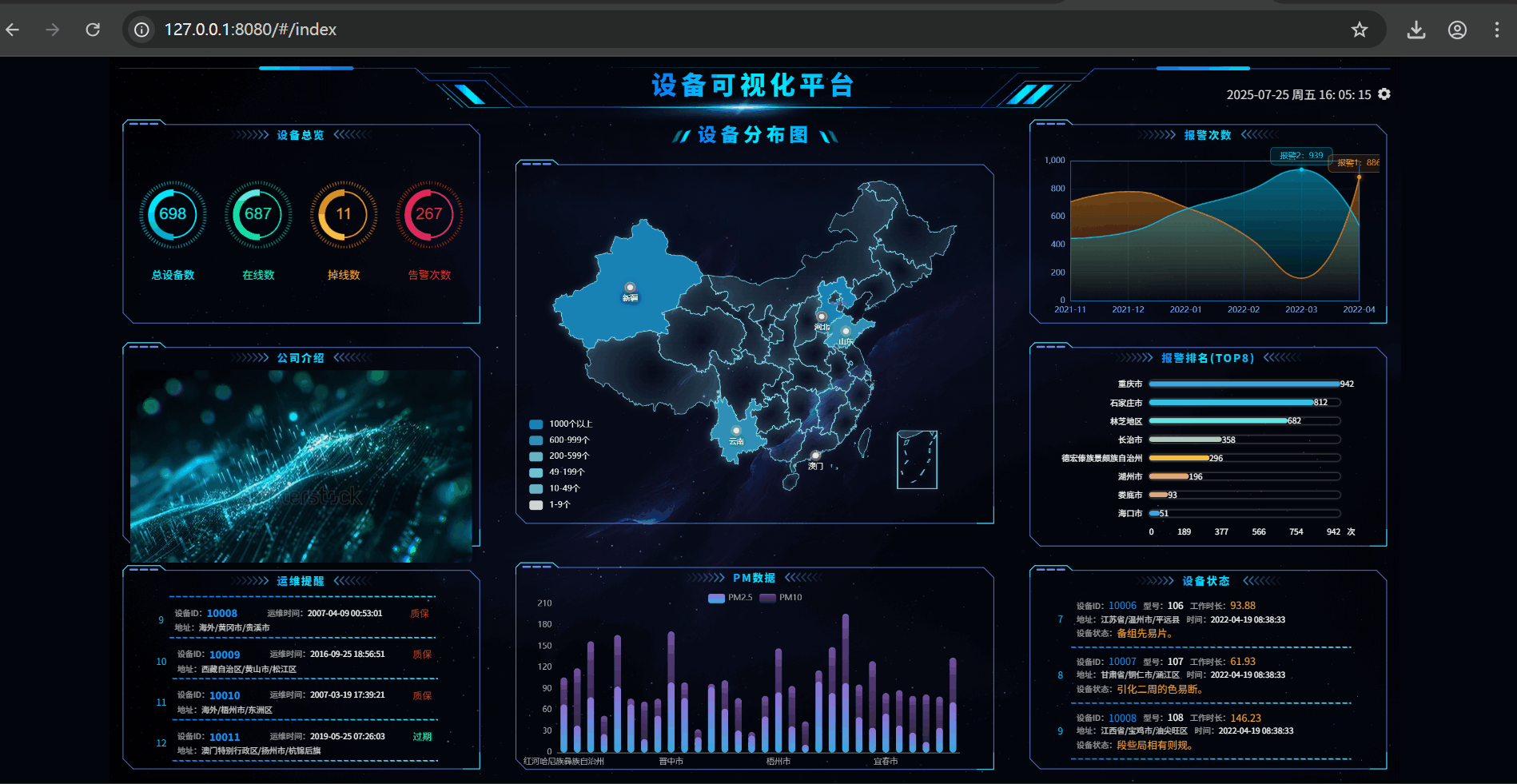Click the 质保 status on device 10008 row
The image size is (1517, 784).
pos(420,614)
